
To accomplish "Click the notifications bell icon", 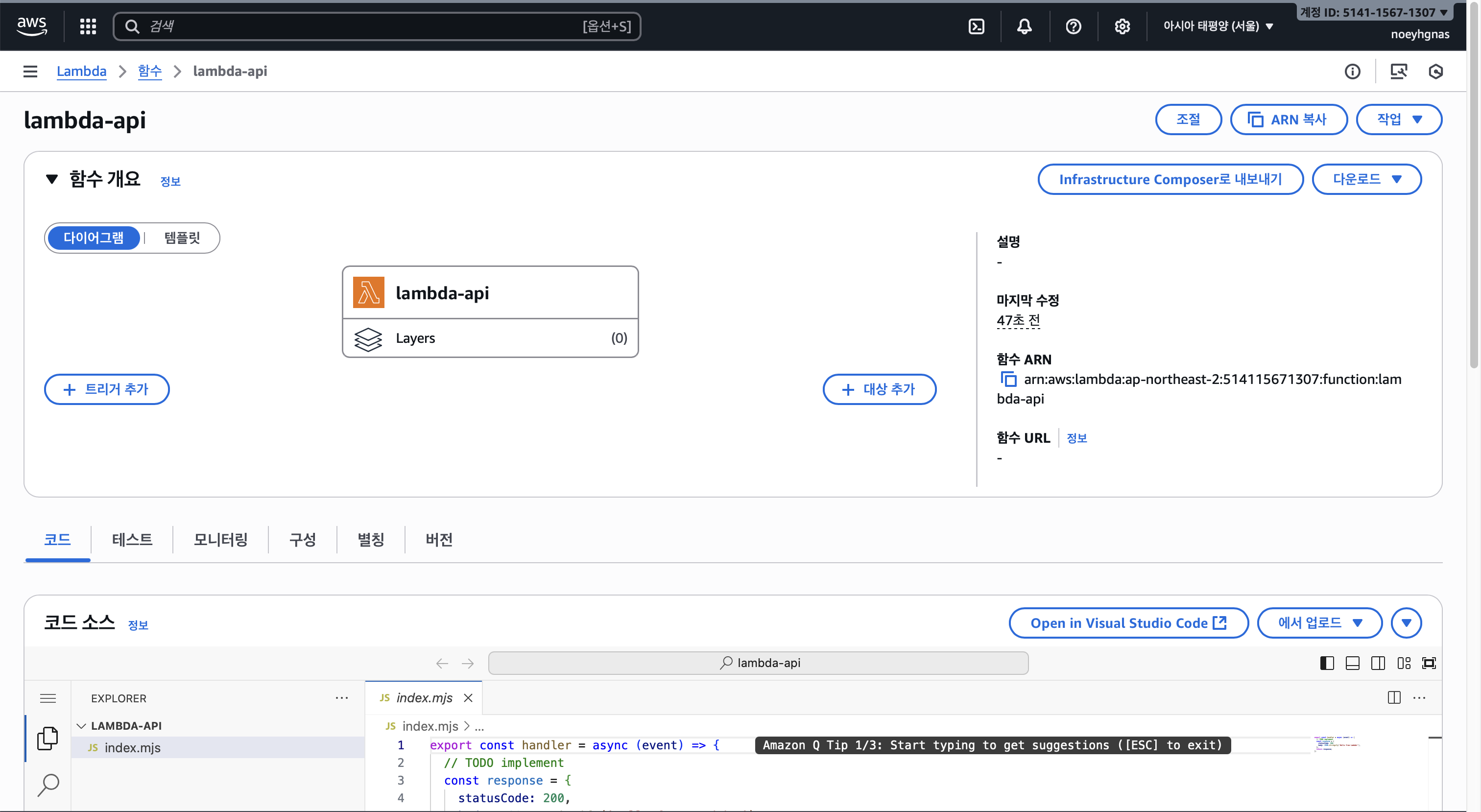I will click(1025, 26).
